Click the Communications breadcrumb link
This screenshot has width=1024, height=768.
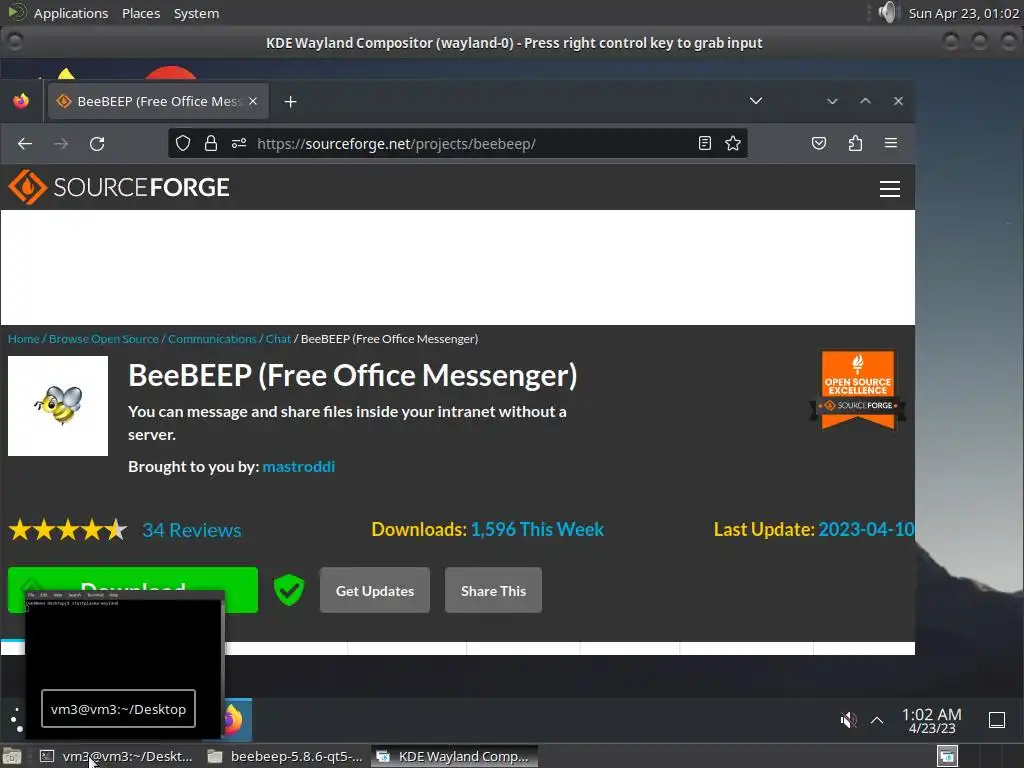[212, 339]
